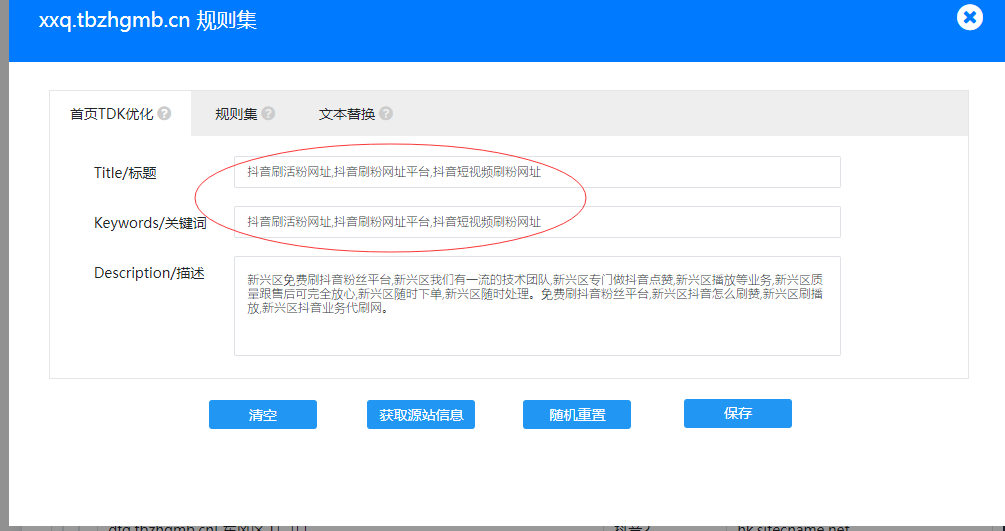Click the 获取源站信息 button
This screenshot has width=1005, height=531.
point(421,414)
